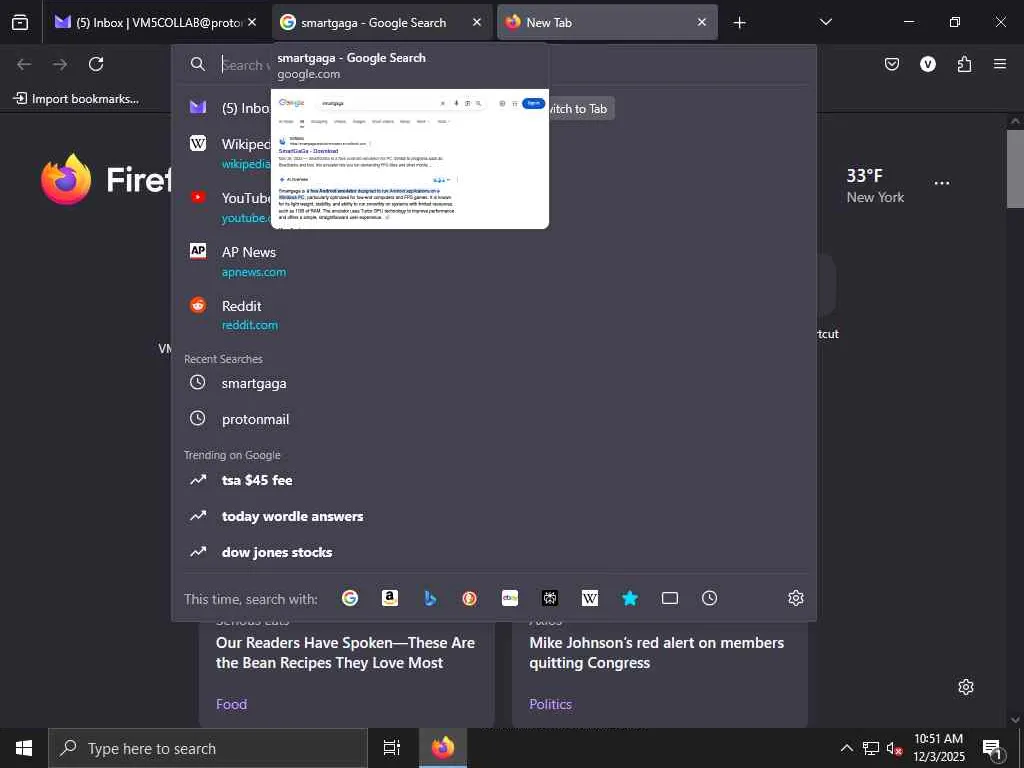Click the address bar search field
Viewport: 1024px width, 768px height.
click(x=494, y=64)
